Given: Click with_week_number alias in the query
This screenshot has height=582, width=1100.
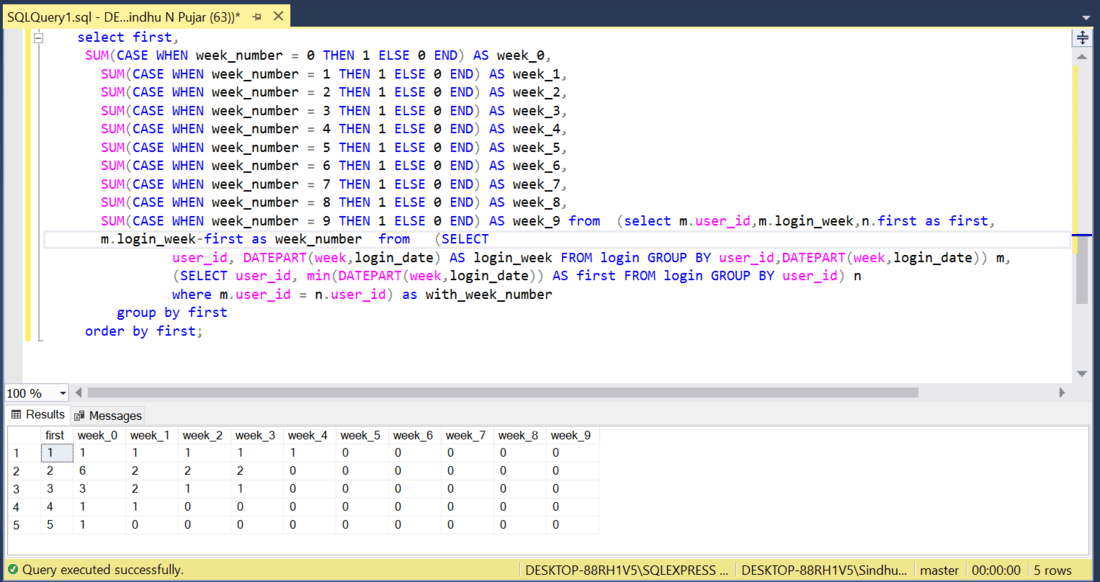Looking at the screenshot, I should [x=489, y=295].
